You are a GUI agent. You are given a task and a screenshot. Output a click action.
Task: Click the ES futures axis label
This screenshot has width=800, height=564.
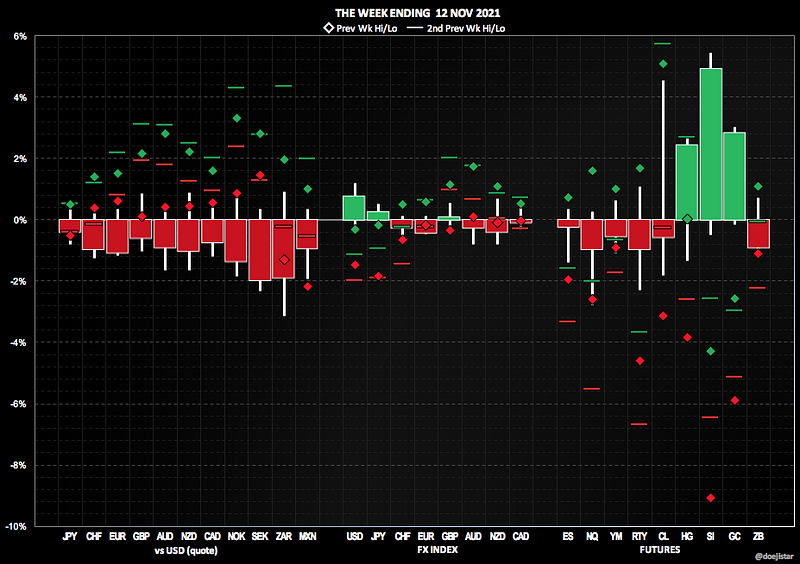[x=568, y=536]
